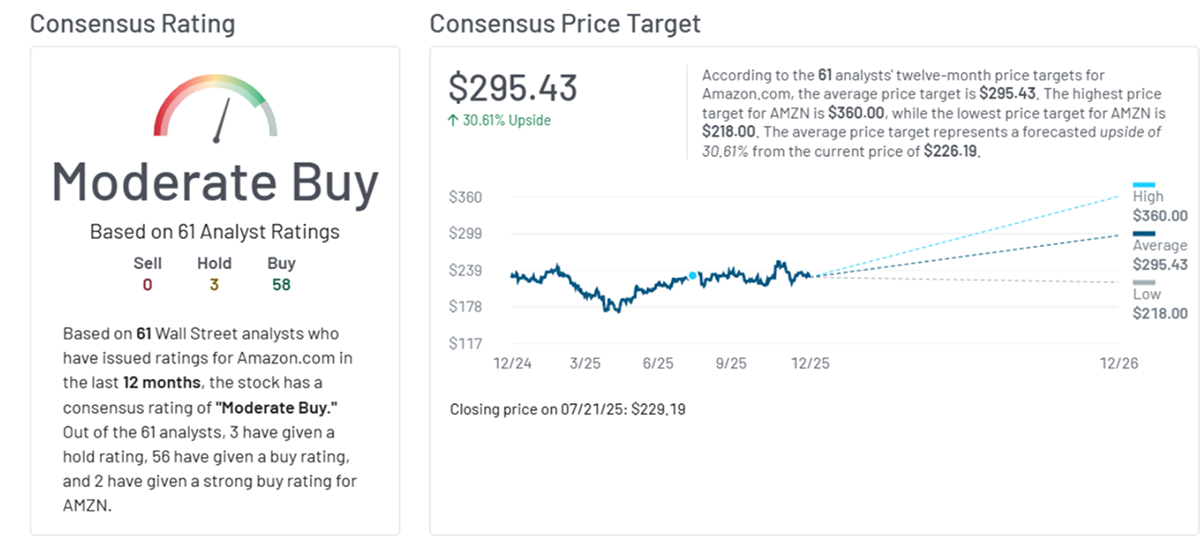Click the Consensus Price Target heading
This screenshot has width=1200, height=536.
(565, 23)
